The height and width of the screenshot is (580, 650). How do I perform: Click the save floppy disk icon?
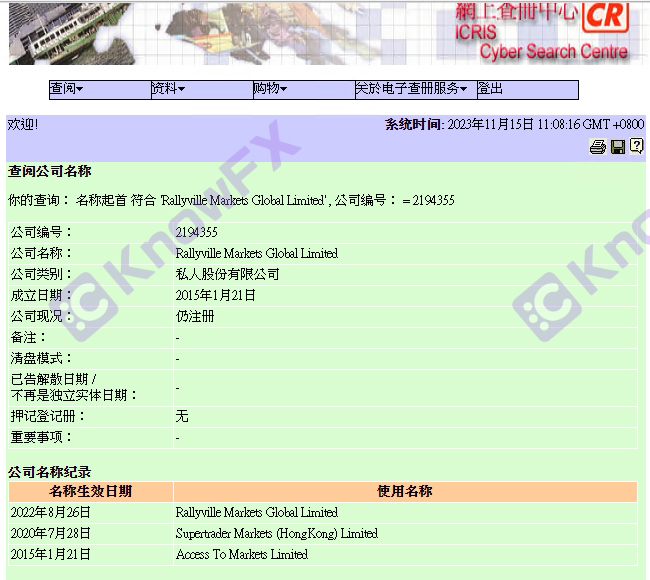pos(618,147)
